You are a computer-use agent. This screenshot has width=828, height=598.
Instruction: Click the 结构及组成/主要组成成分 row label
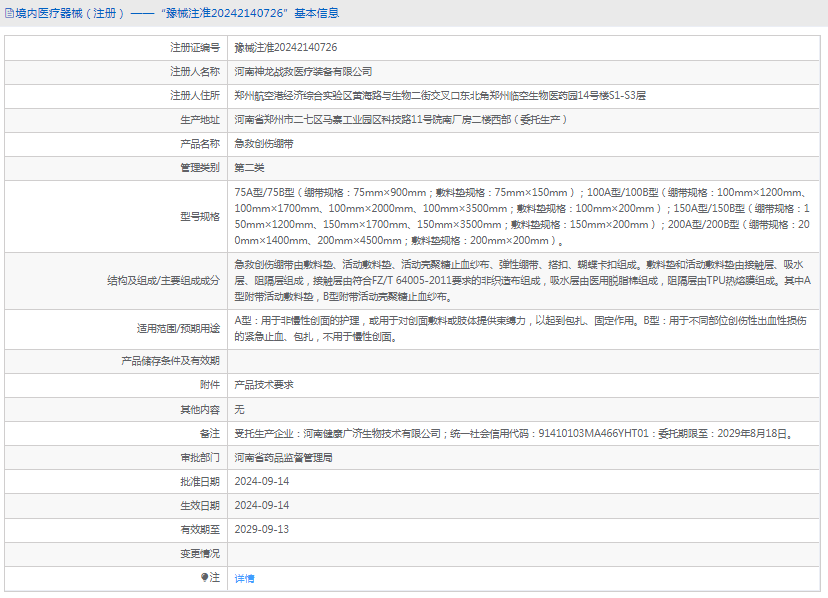coord(163,281)
